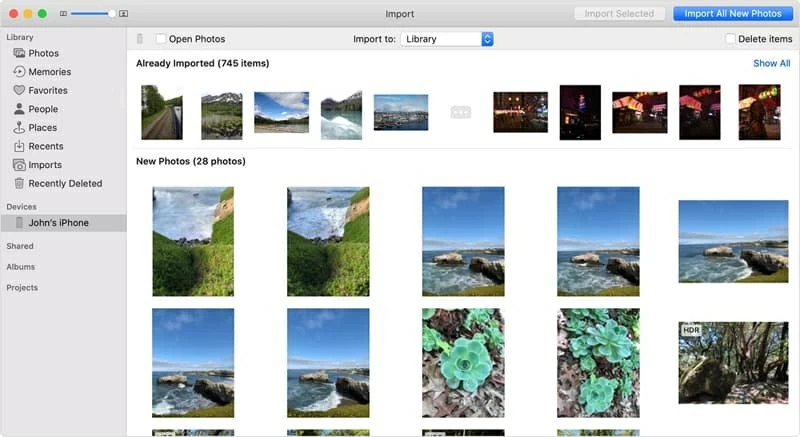800x437 pixels.
Task: Click the Places pin icon
Action: pos(19,128)
